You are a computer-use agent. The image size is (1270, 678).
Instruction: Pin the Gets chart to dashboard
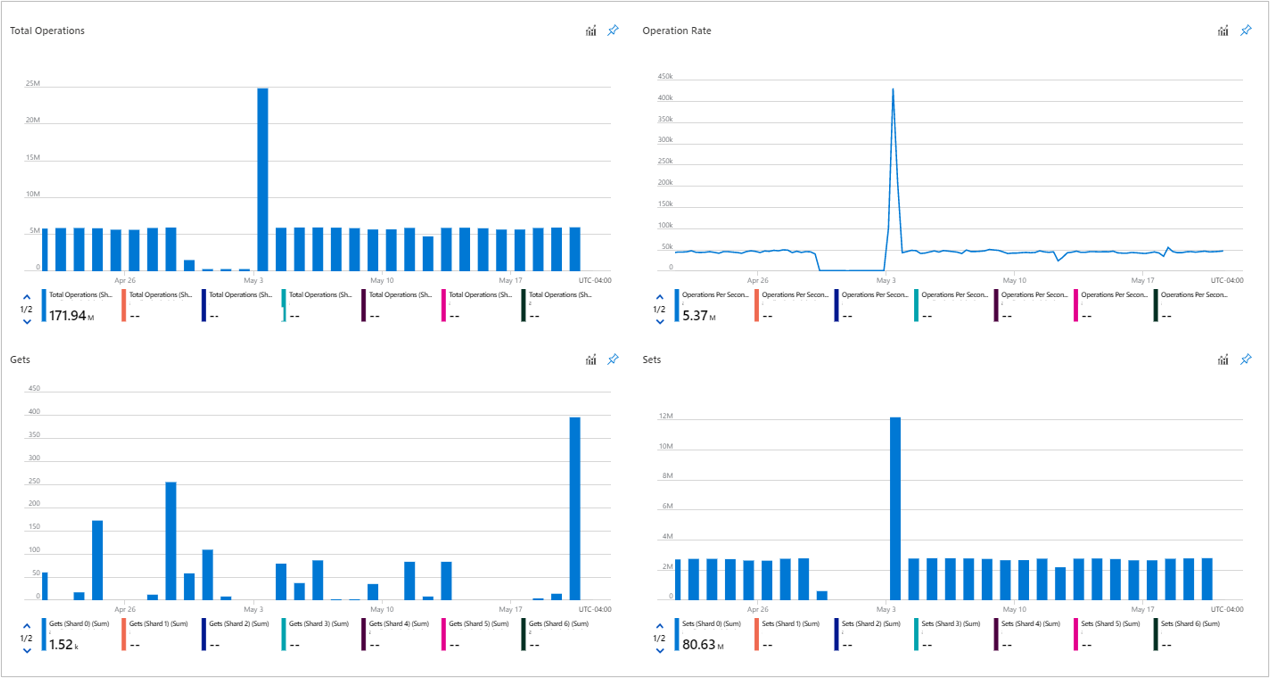pyautogui.click(x=612, y=359)
